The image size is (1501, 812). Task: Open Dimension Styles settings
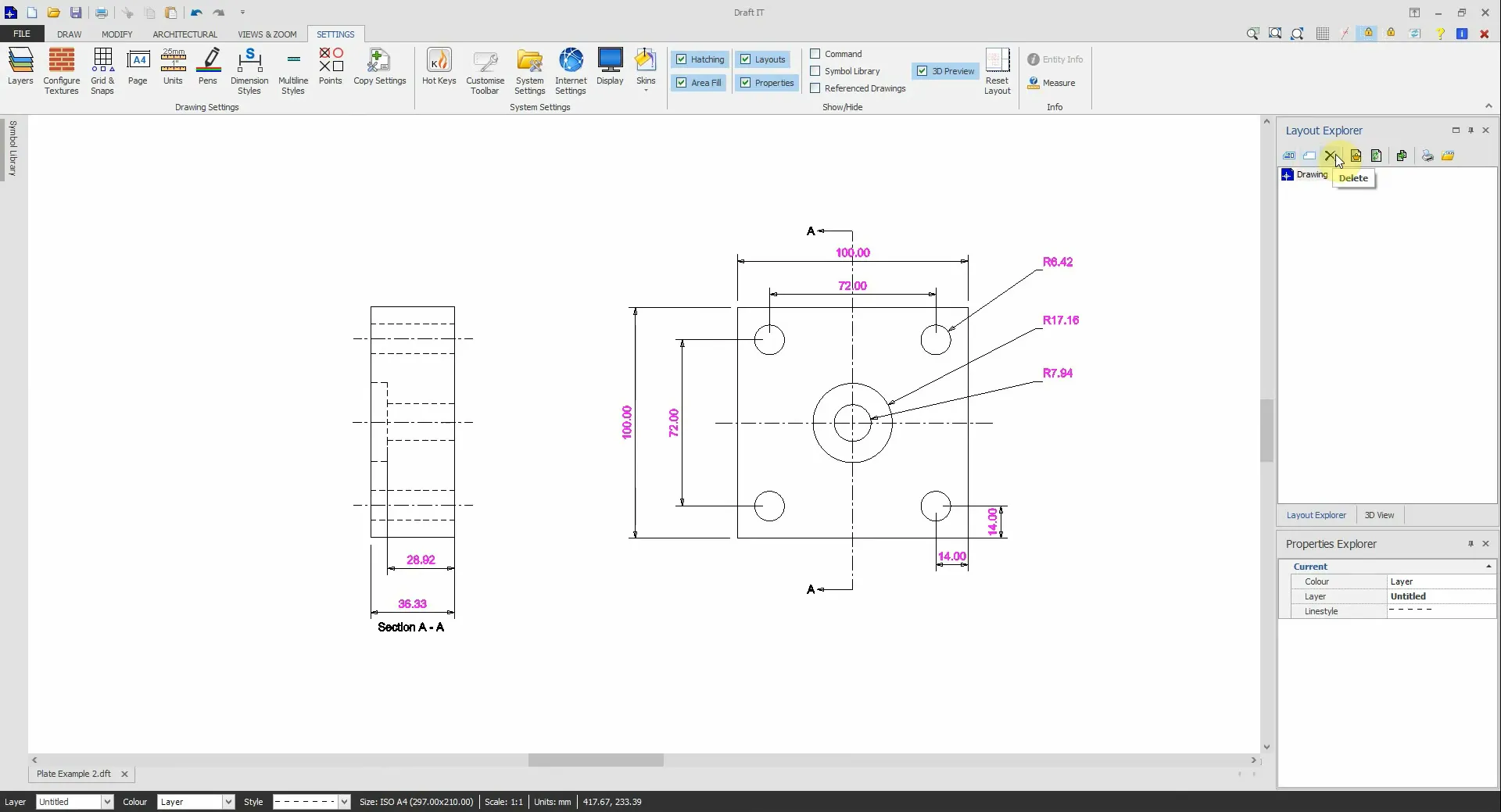(x=249, y=69)
